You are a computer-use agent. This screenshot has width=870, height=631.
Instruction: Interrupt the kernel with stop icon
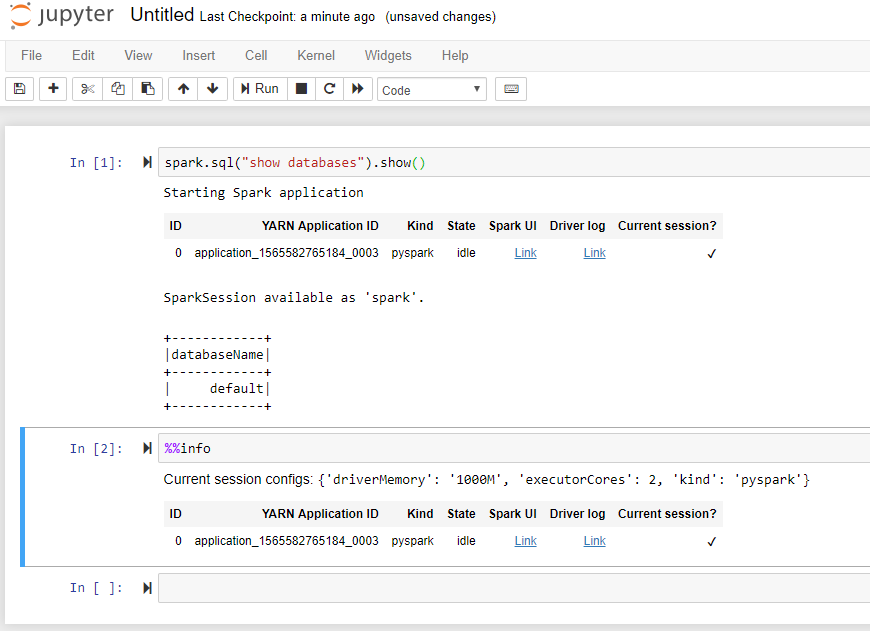[300, 88]
